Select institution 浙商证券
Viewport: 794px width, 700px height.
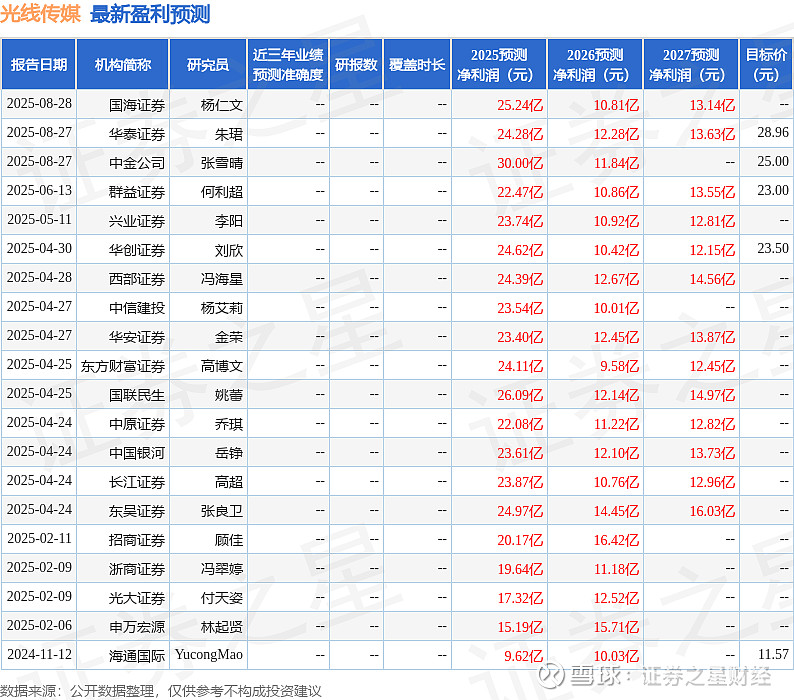point(137,569)
